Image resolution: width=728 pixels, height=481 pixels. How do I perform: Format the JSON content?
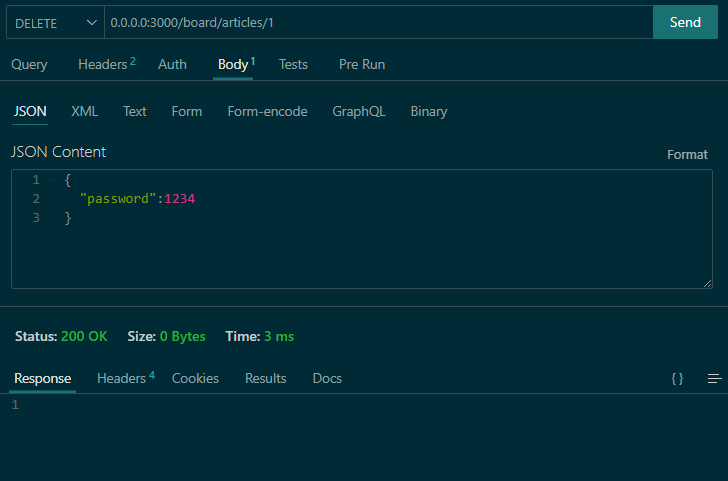687,155
